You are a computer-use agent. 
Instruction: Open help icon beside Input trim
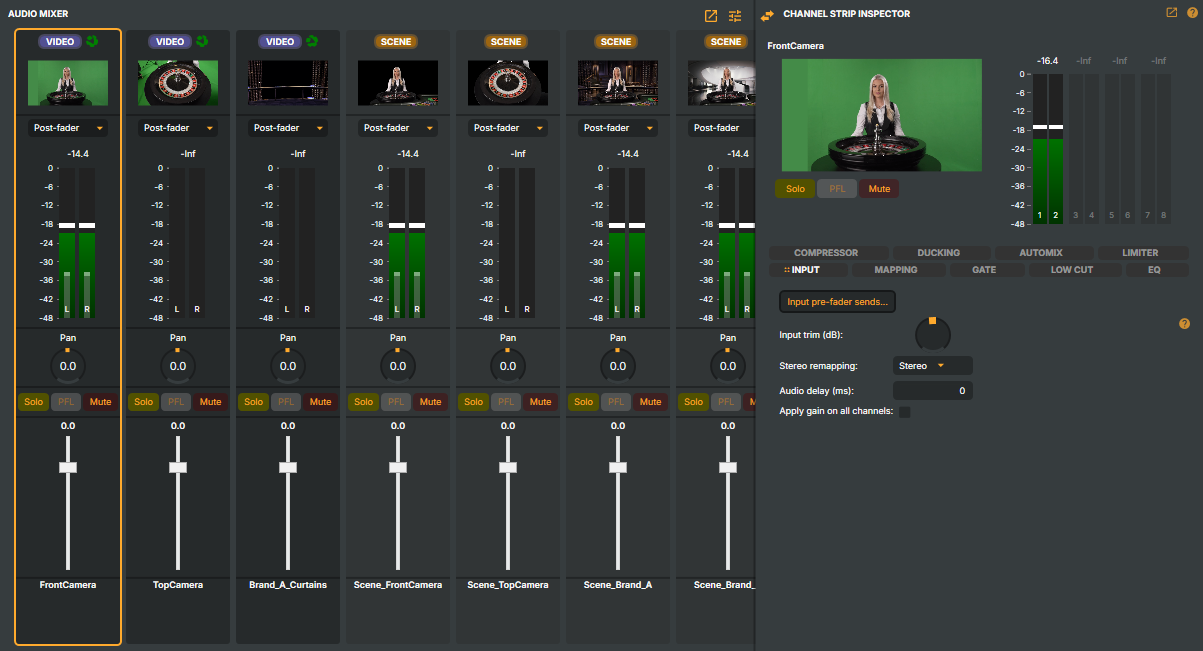[x=1185, y=324]
